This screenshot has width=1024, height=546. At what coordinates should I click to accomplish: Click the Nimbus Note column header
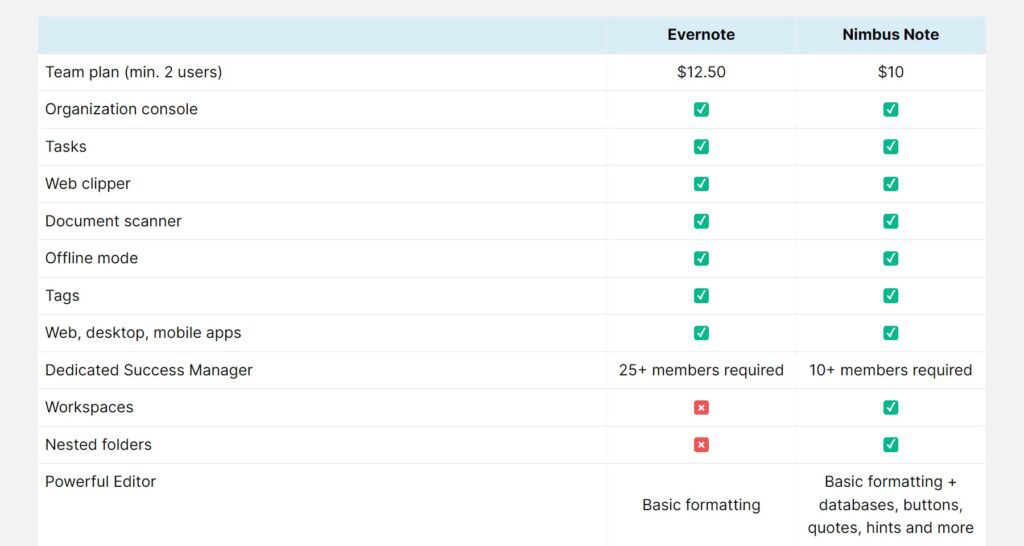pyautogui.click(x=890, y=35)
